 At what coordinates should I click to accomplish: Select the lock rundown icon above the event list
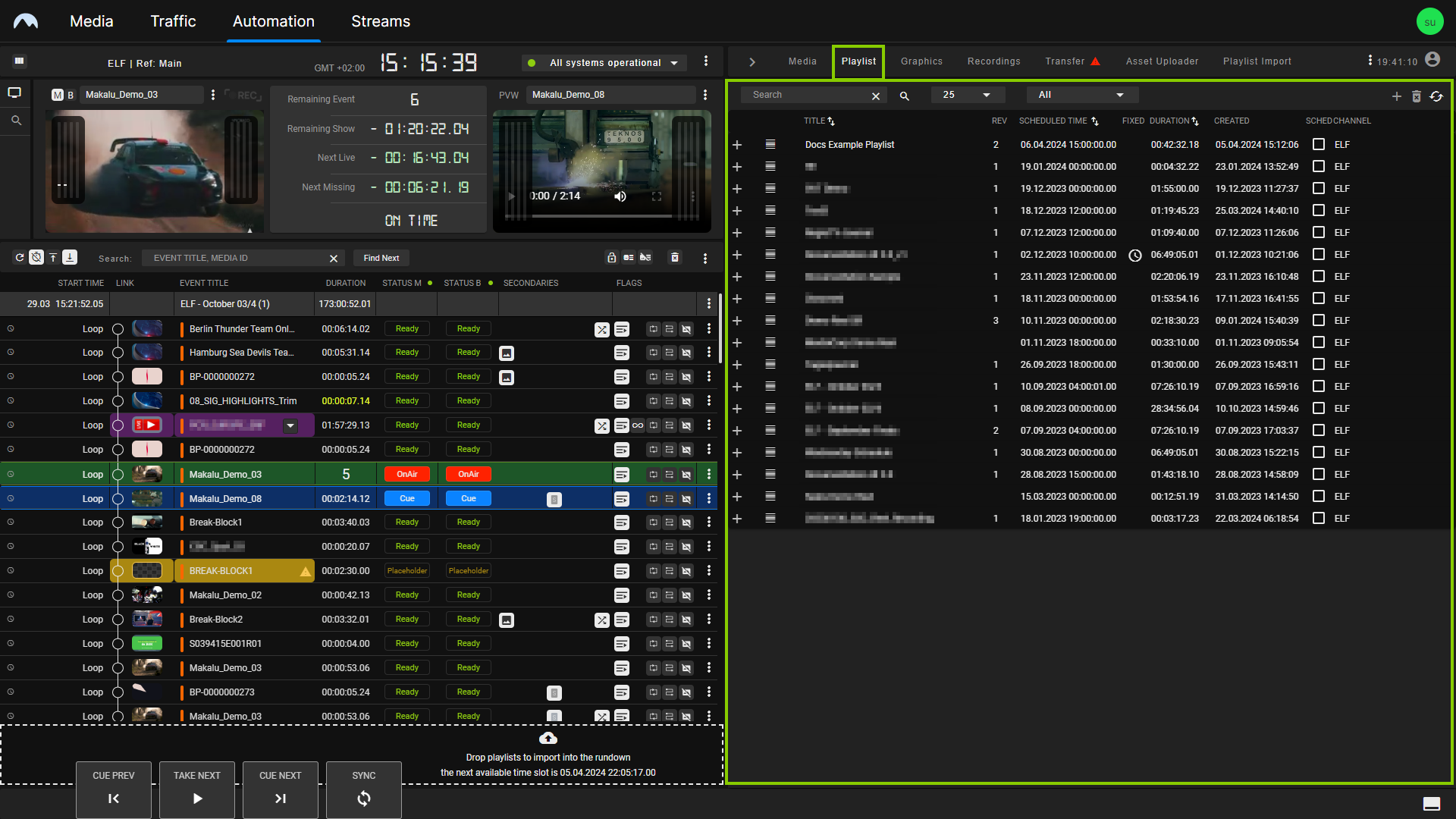click(x=612, y=258)
